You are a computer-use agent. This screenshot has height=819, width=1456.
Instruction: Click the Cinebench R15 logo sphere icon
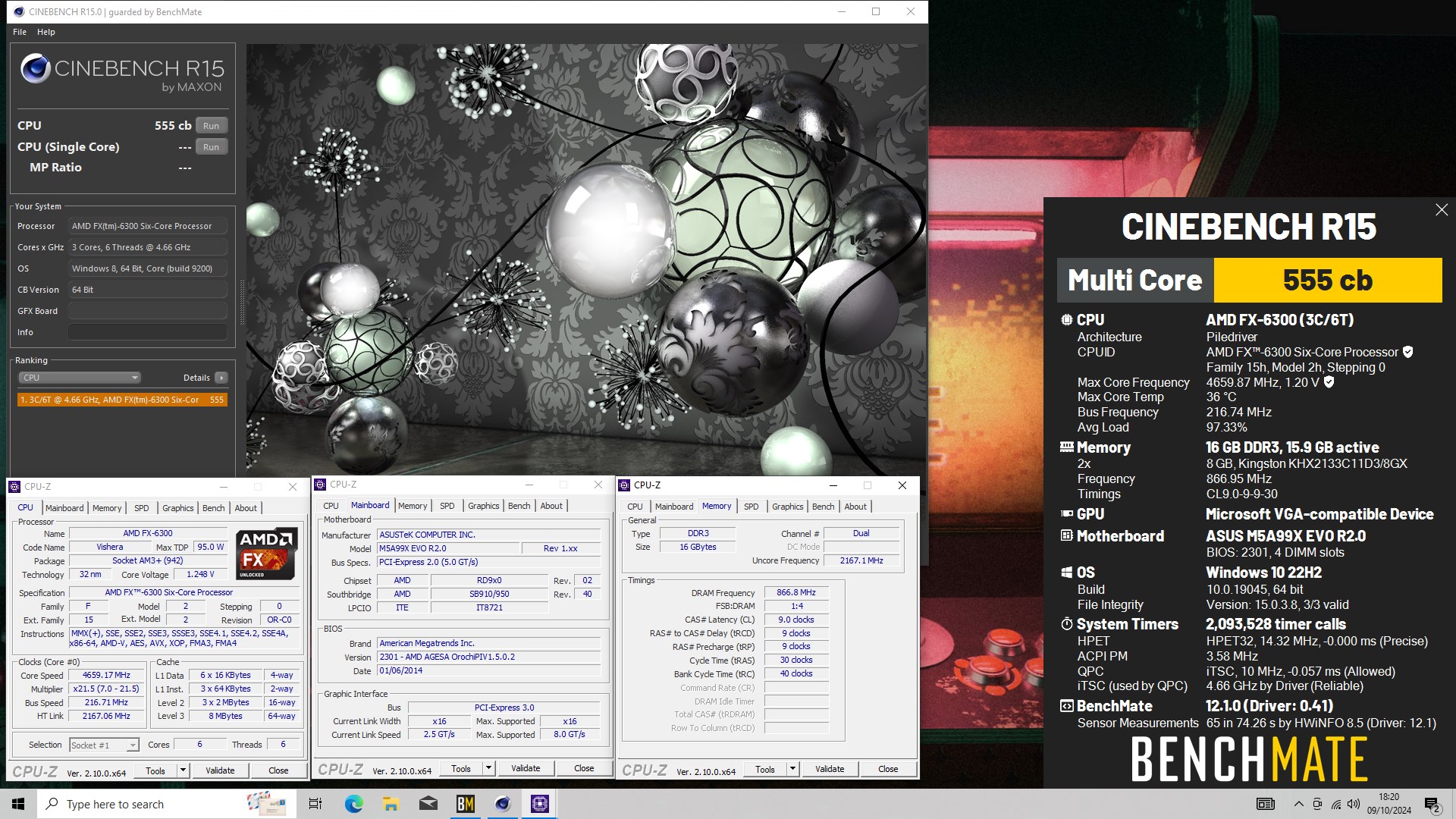35,68
